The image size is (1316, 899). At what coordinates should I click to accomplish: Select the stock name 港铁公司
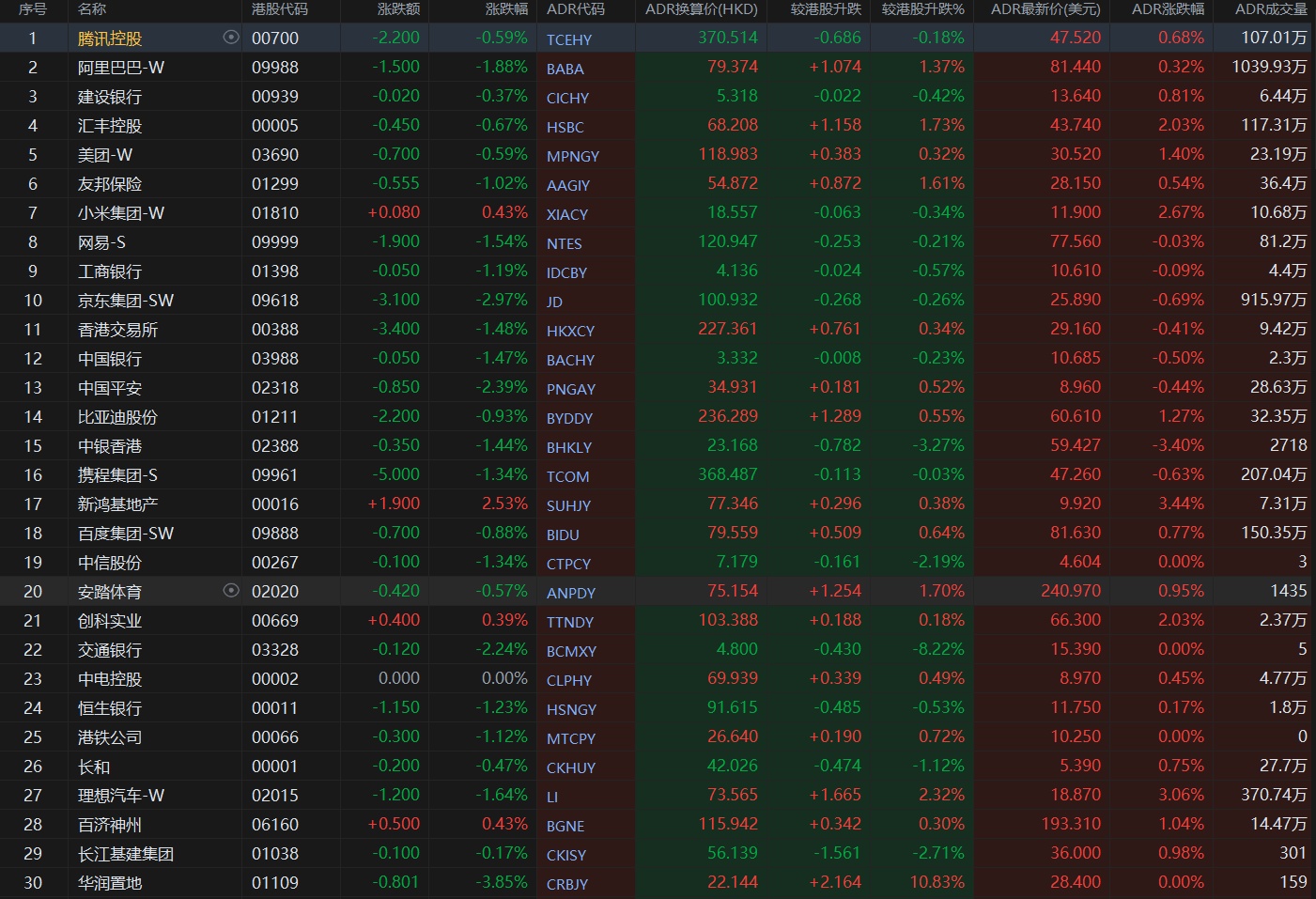[x=110, y=737]
